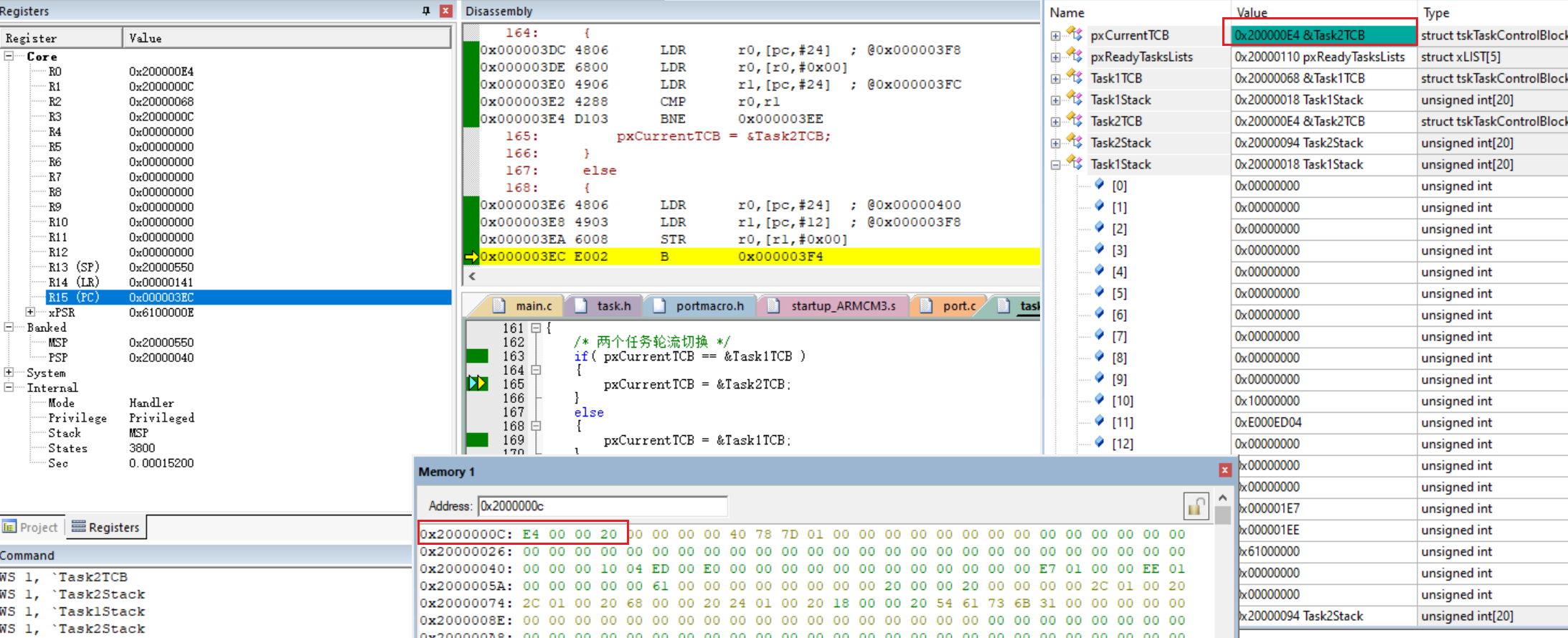The width and height of the screenshot is (1568, 638).
Task: Click the Type column header
Action: pos(1492,13)
